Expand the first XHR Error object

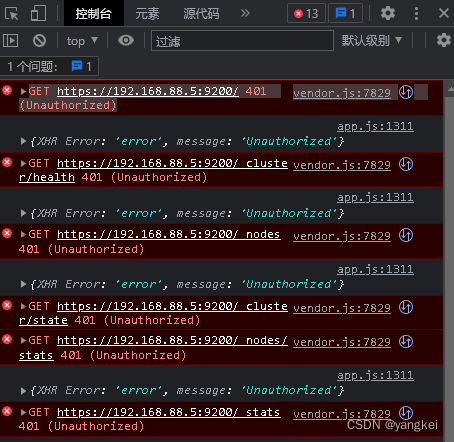23,141
